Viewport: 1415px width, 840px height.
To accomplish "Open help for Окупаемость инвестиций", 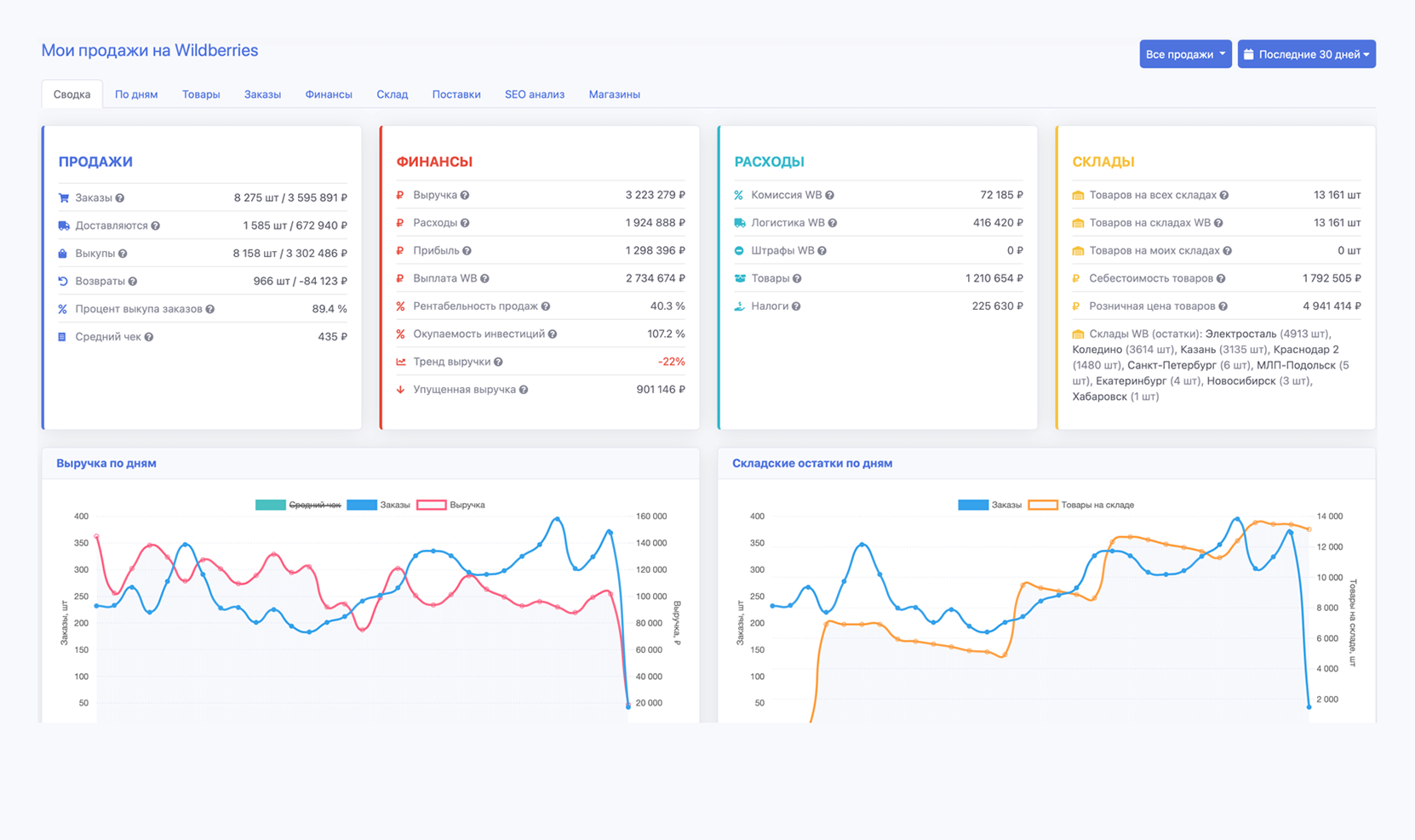I will (x=553, y=334).
